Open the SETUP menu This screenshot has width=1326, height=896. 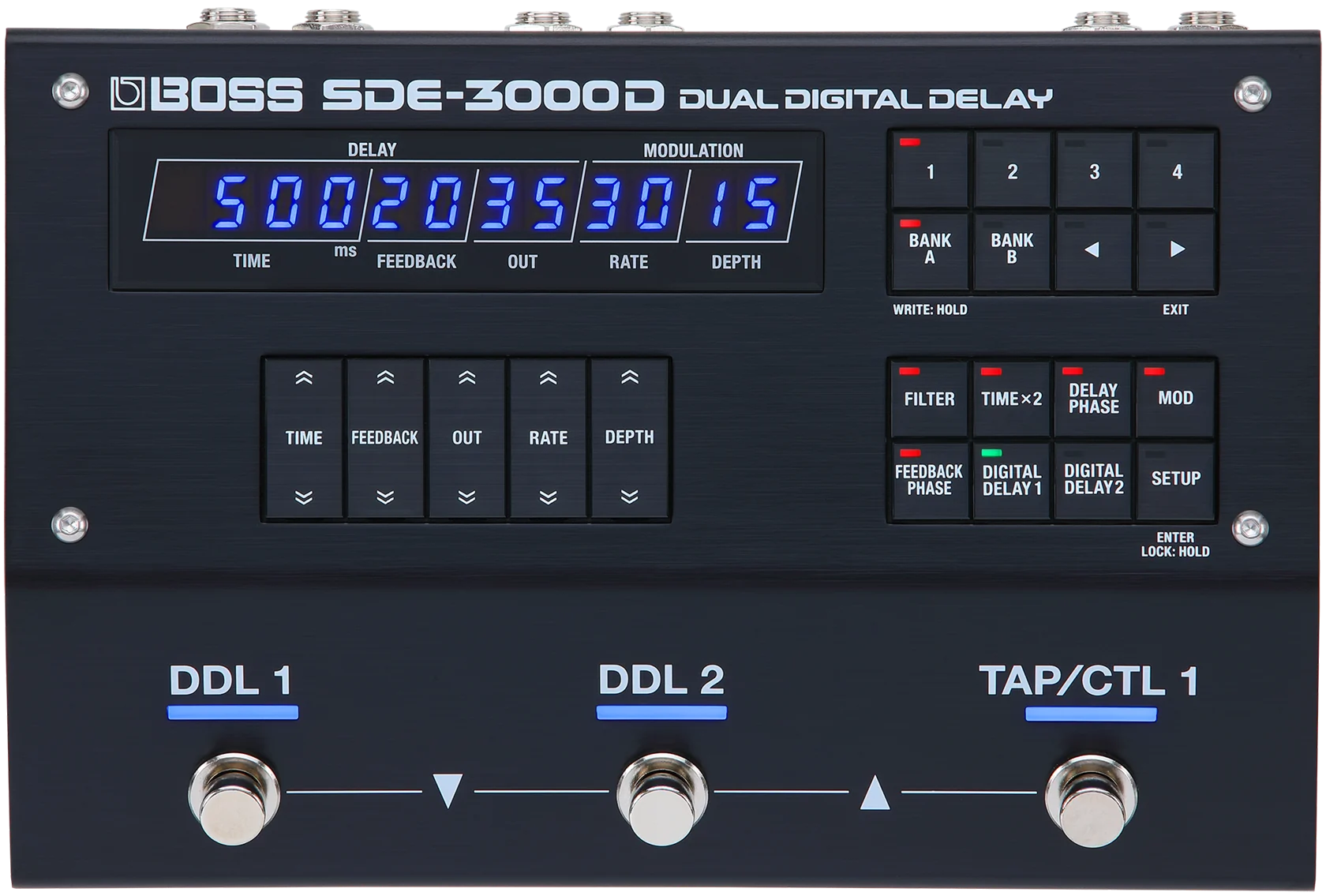pyautogui.click(x=1176, y=480)
